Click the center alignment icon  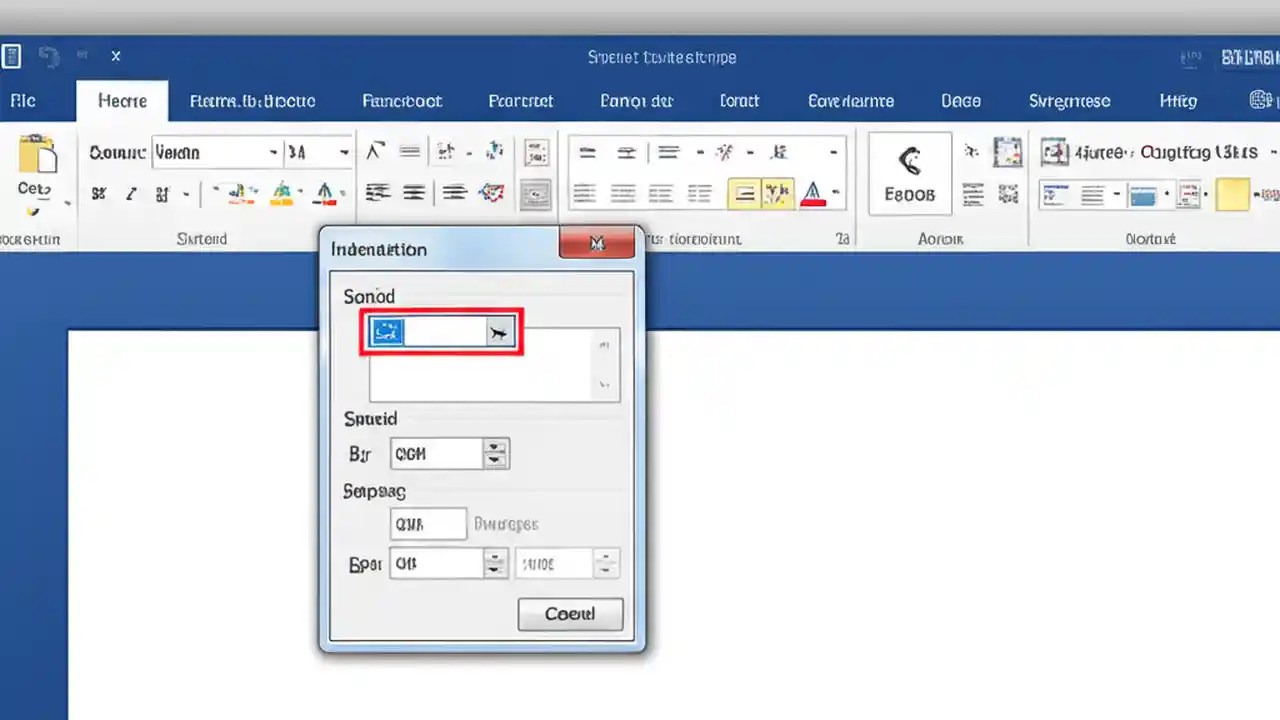point(622,193)
